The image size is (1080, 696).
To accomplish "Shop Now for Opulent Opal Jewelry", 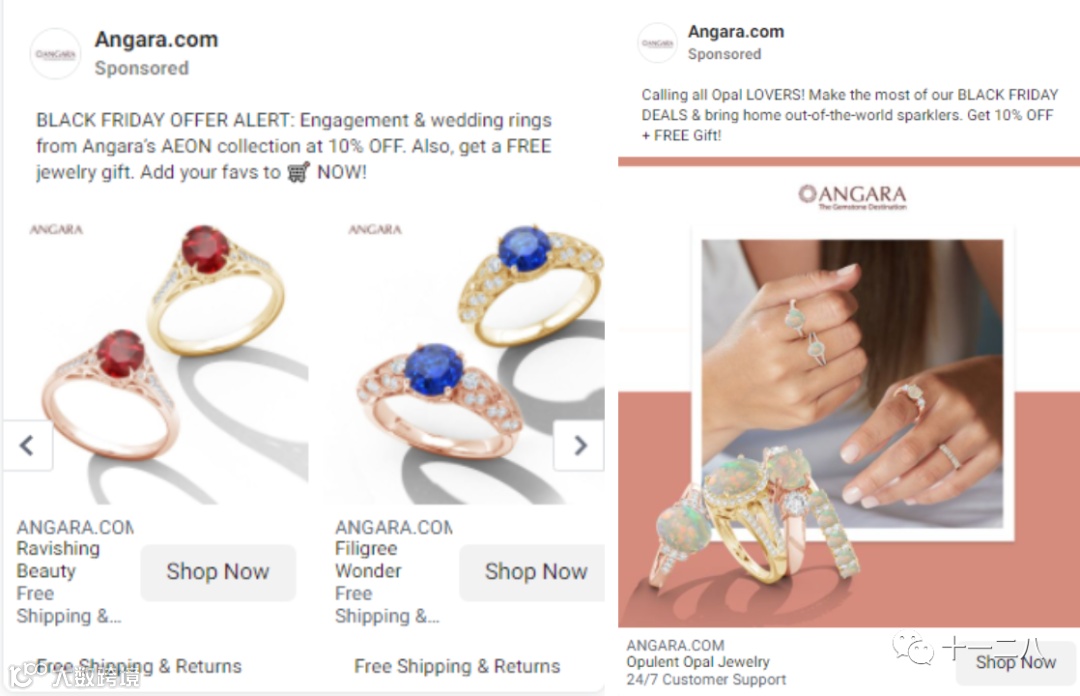I will tap(1015, 662).
